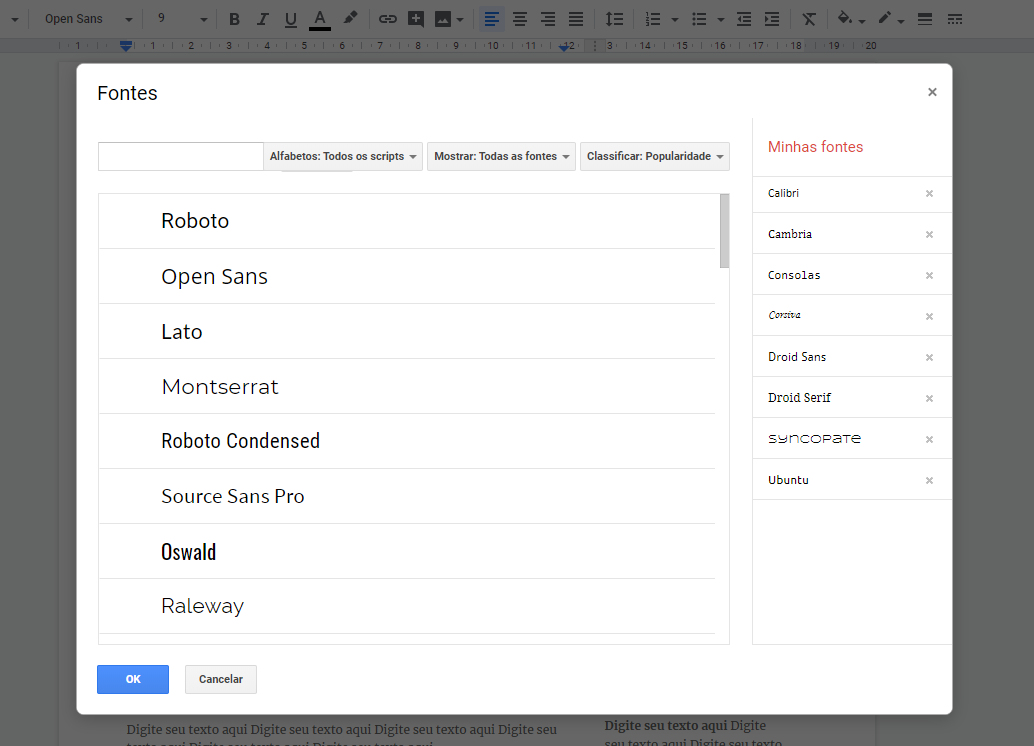Decrease the indent
The height and width of the screenshot is (746, 1034).
click(x=742, y=18)
